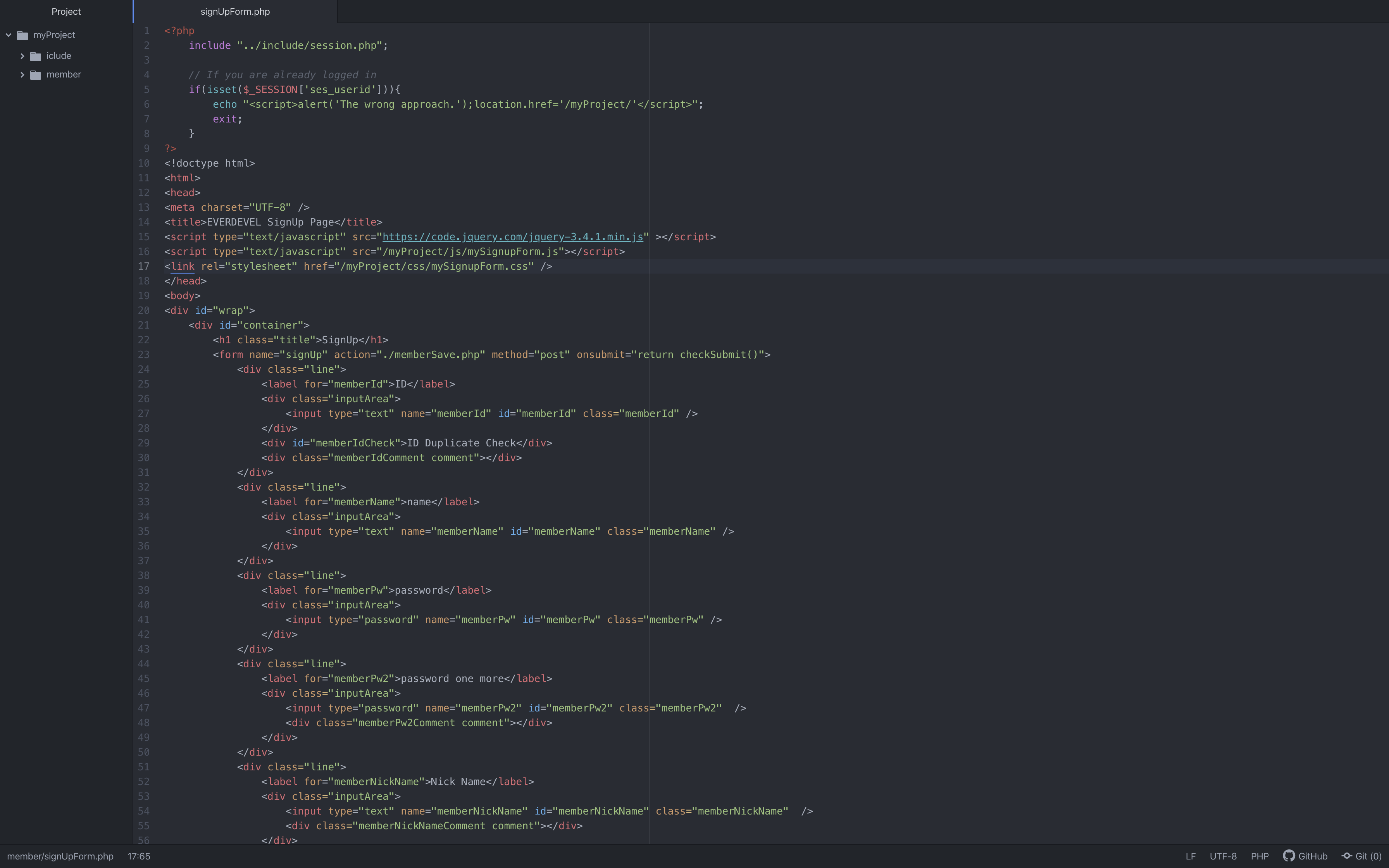The height and width of the screenshot is (868, 1389).
Task: Click line number 17 in gutter
Action: (x=143, y=266)
